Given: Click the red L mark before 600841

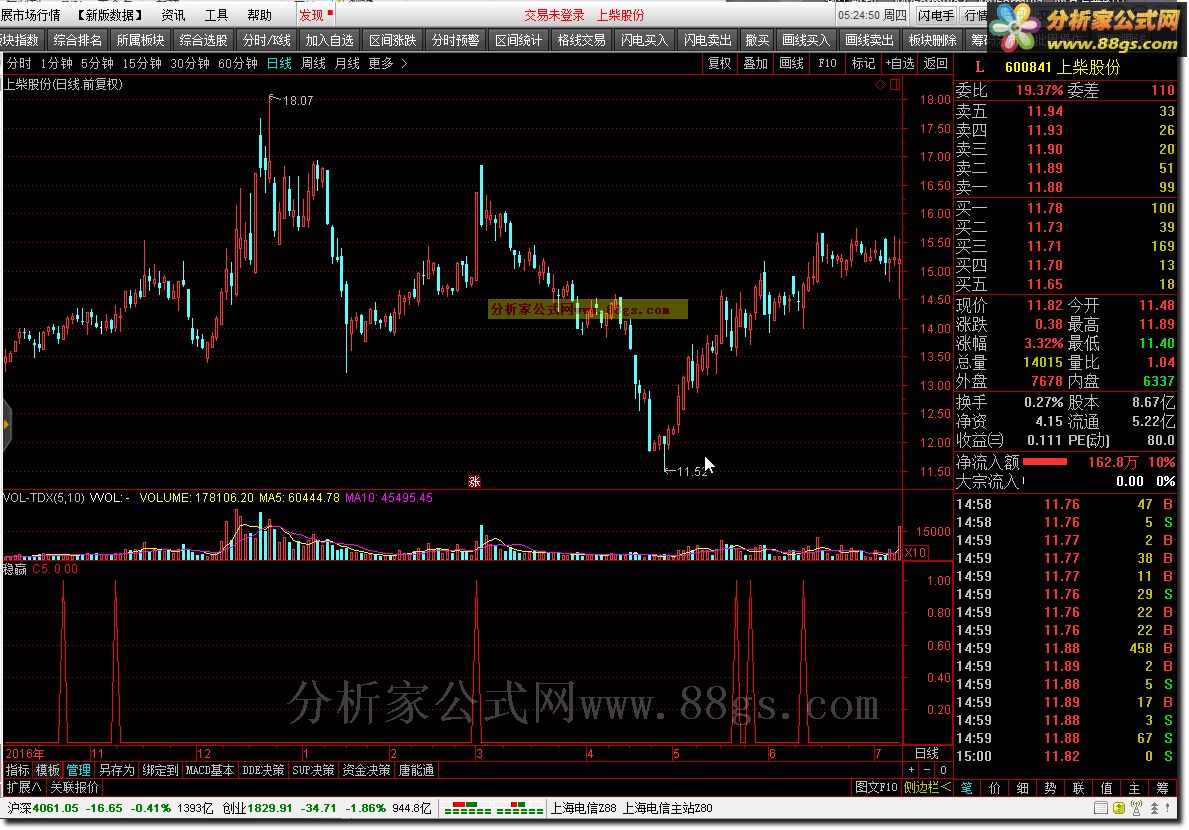Looking at the screenshot, I should pos(979,67).
